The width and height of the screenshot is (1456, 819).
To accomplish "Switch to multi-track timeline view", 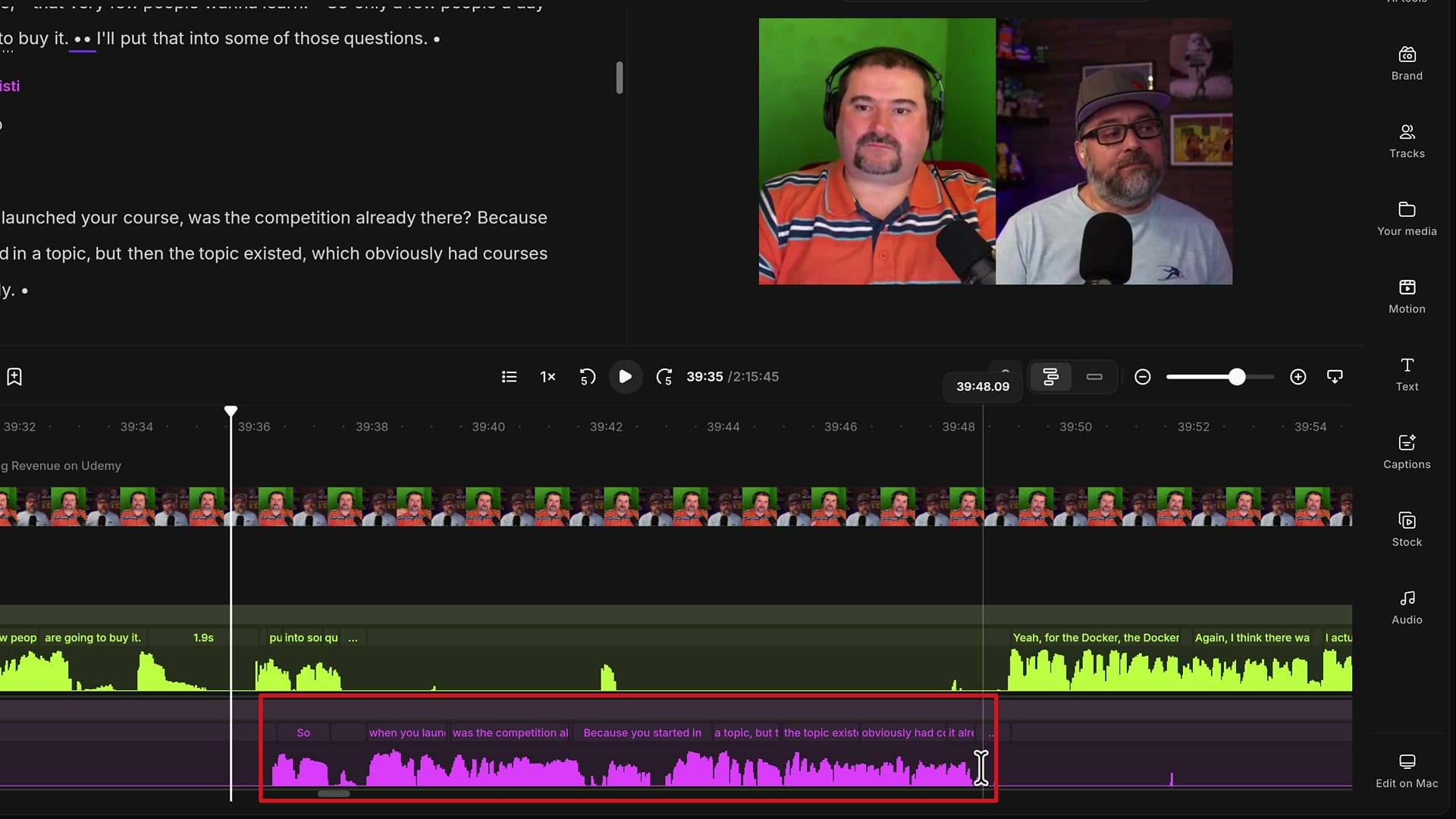I will pos(1050,377).
